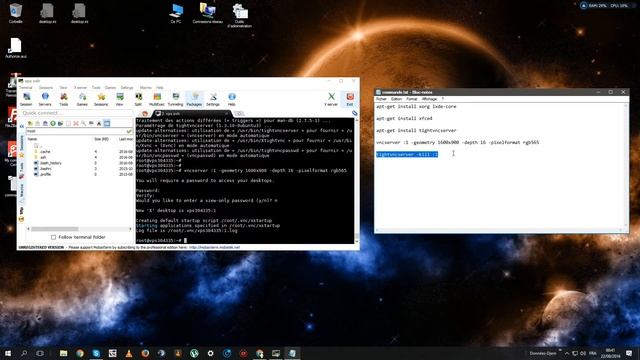
Task: Sort the file list by the Name column header
Action: [33, 139]
